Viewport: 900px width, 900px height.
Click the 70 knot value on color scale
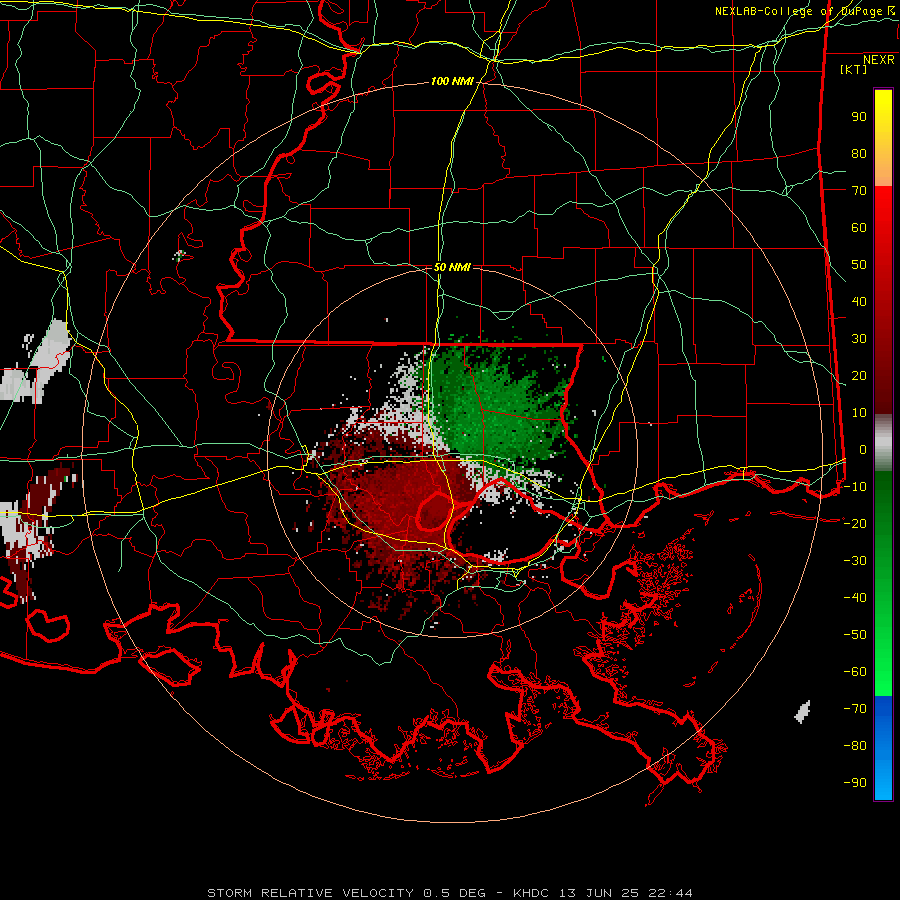[859, 191]
